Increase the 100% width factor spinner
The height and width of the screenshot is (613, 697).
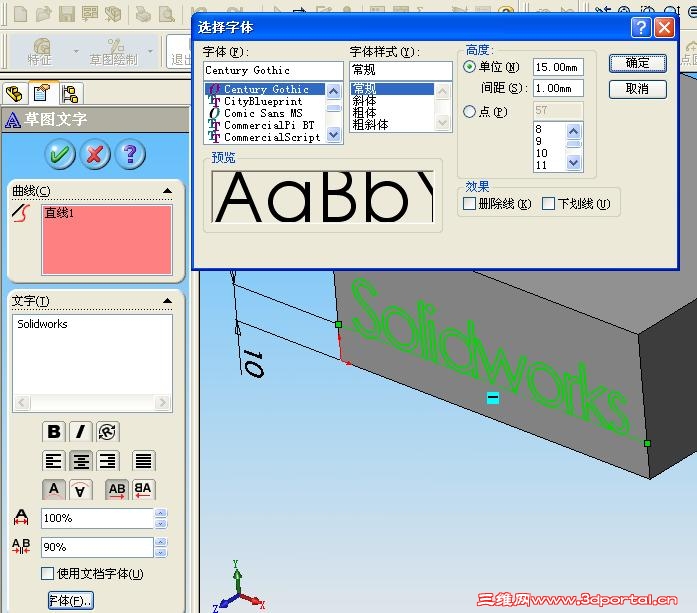click(160, 513)
